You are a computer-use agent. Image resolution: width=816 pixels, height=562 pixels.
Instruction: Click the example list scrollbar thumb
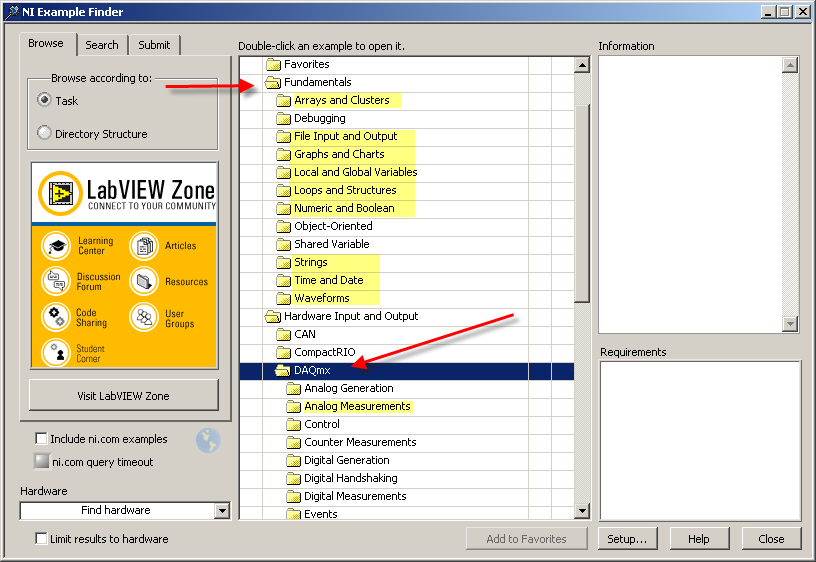pyautogui.click(x=582, y=203)
